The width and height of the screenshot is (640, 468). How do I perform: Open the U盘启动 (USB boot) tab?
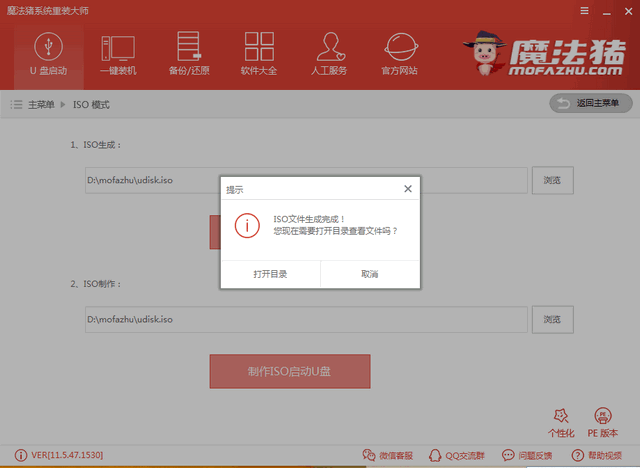point(48,54)
